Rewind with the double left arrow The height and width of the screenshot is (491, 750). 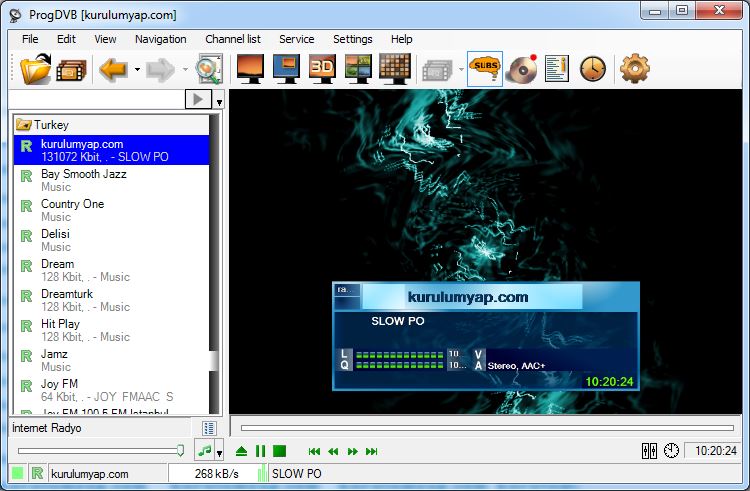point(333,451)
